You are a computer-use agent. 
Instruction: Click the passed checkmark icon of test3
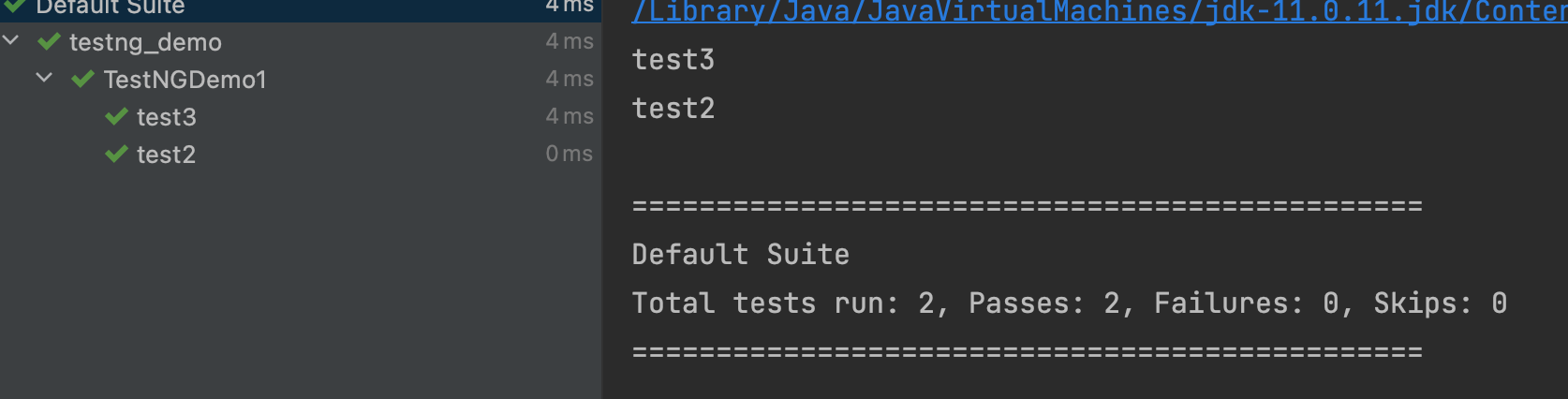(x=116, y=117)
